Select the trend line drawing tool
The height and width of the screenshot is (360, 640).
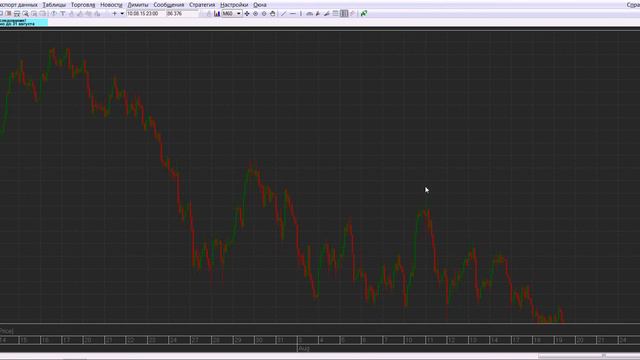[284, 13]
